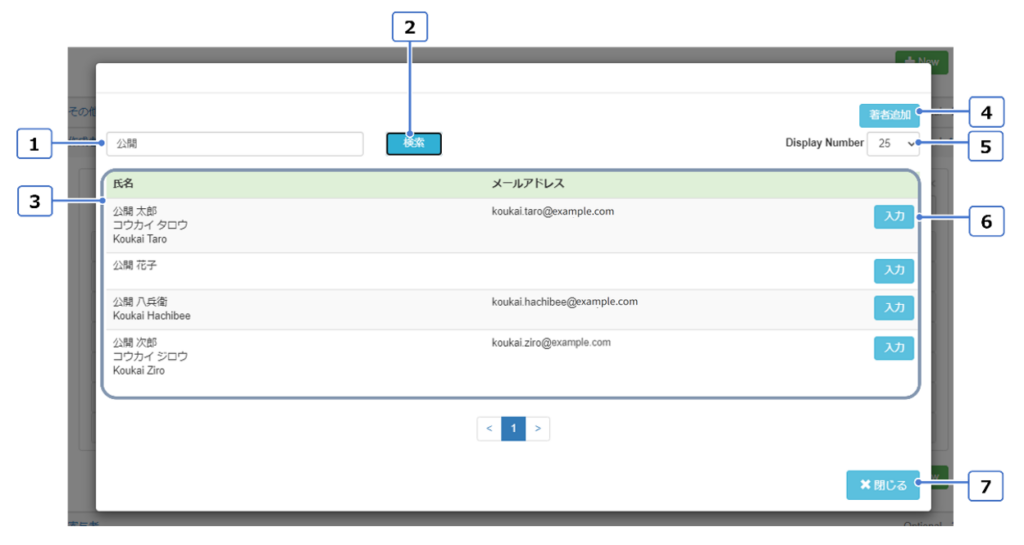Click 入力 for 公開 花子
1024x545 pixels.
pos(893,271)
